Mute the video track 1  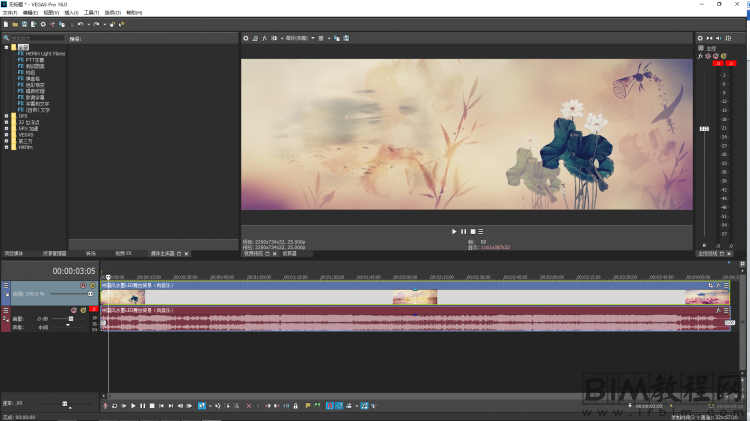(x=83, y=285)
